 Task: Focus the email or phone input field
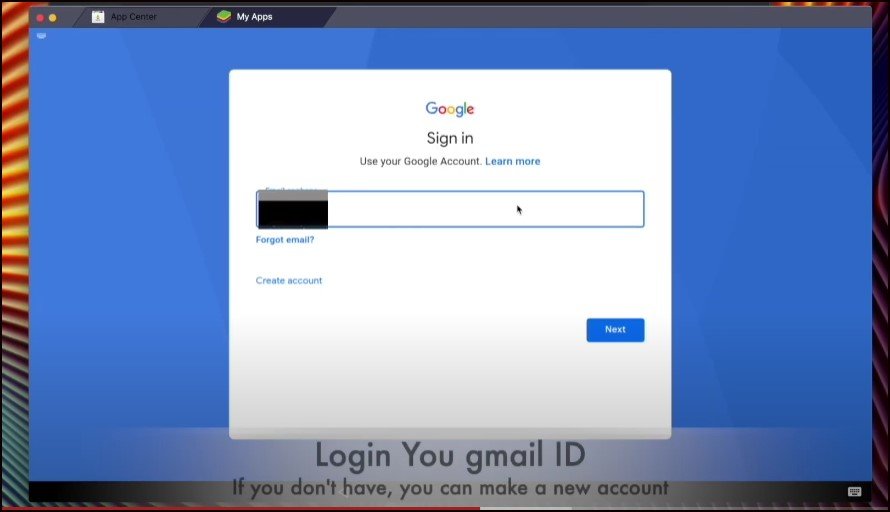tap(450, 209)
